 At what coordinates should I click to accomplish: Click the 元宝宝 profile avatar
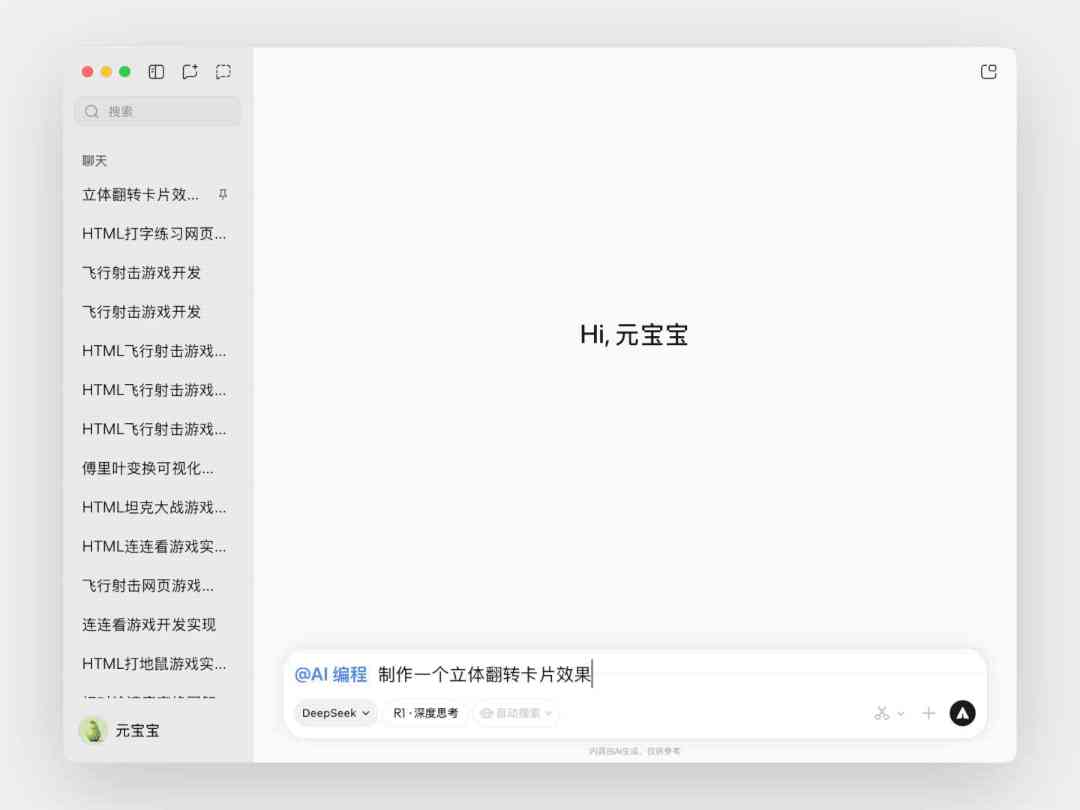click(x=91, y=730)
